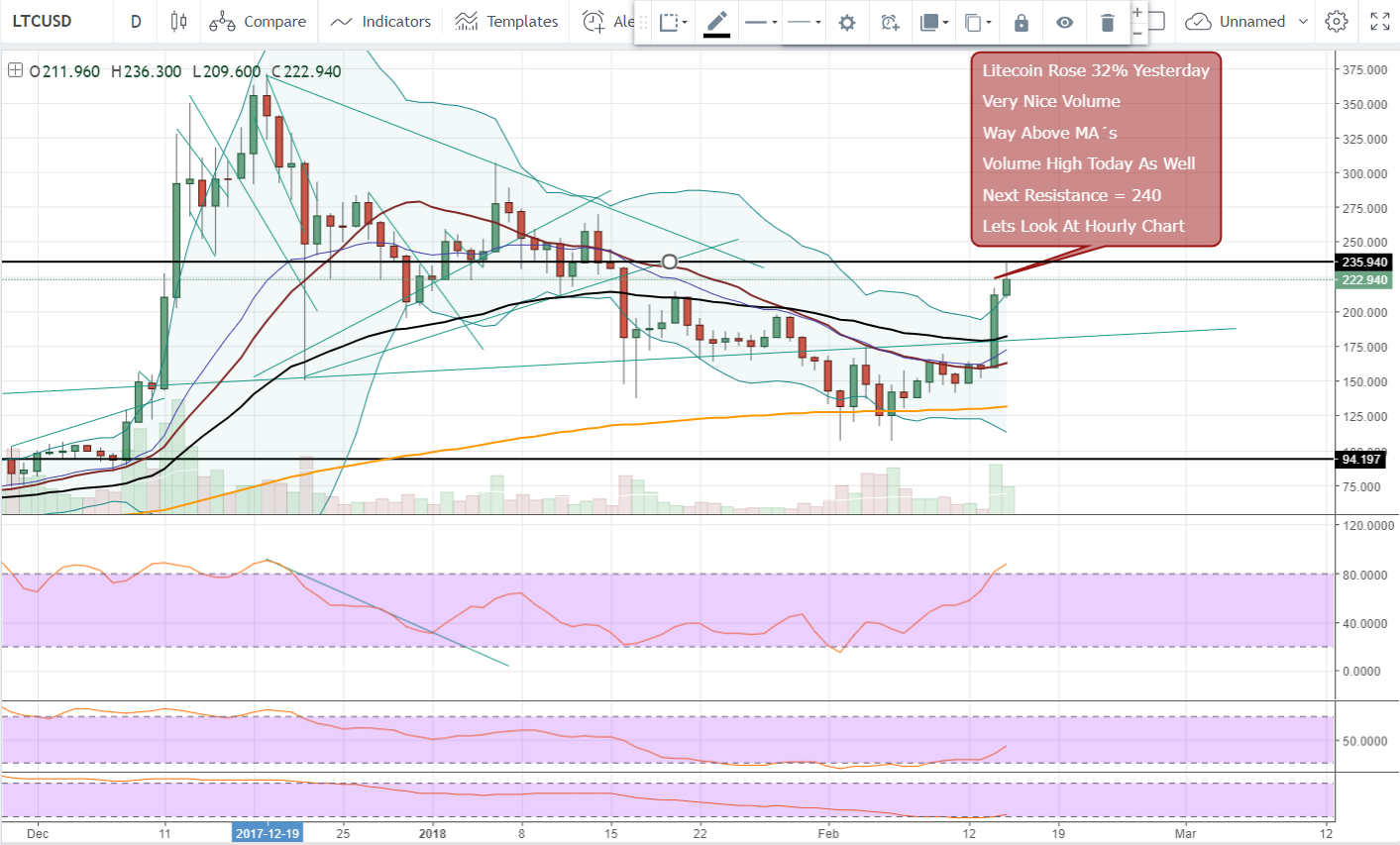This screenshot has height=845, width=1400.
Task: Click the Dec label on time axis
Action: [38, 833]
